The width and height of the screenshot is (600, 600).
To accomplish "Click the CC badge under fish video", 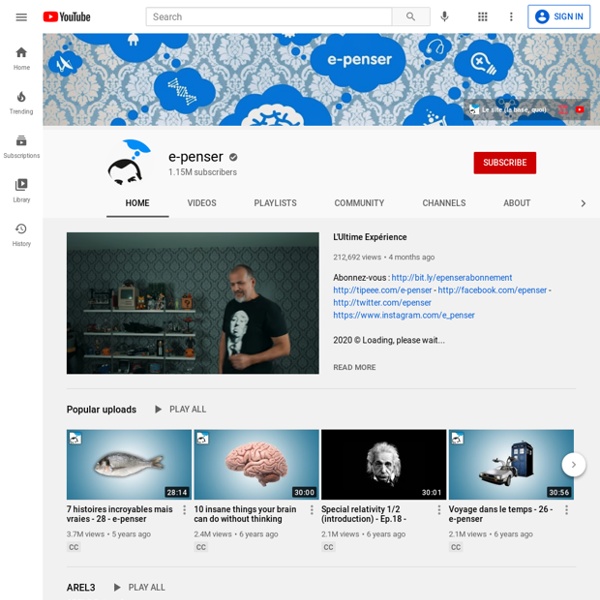I will (x=73, y=547).
